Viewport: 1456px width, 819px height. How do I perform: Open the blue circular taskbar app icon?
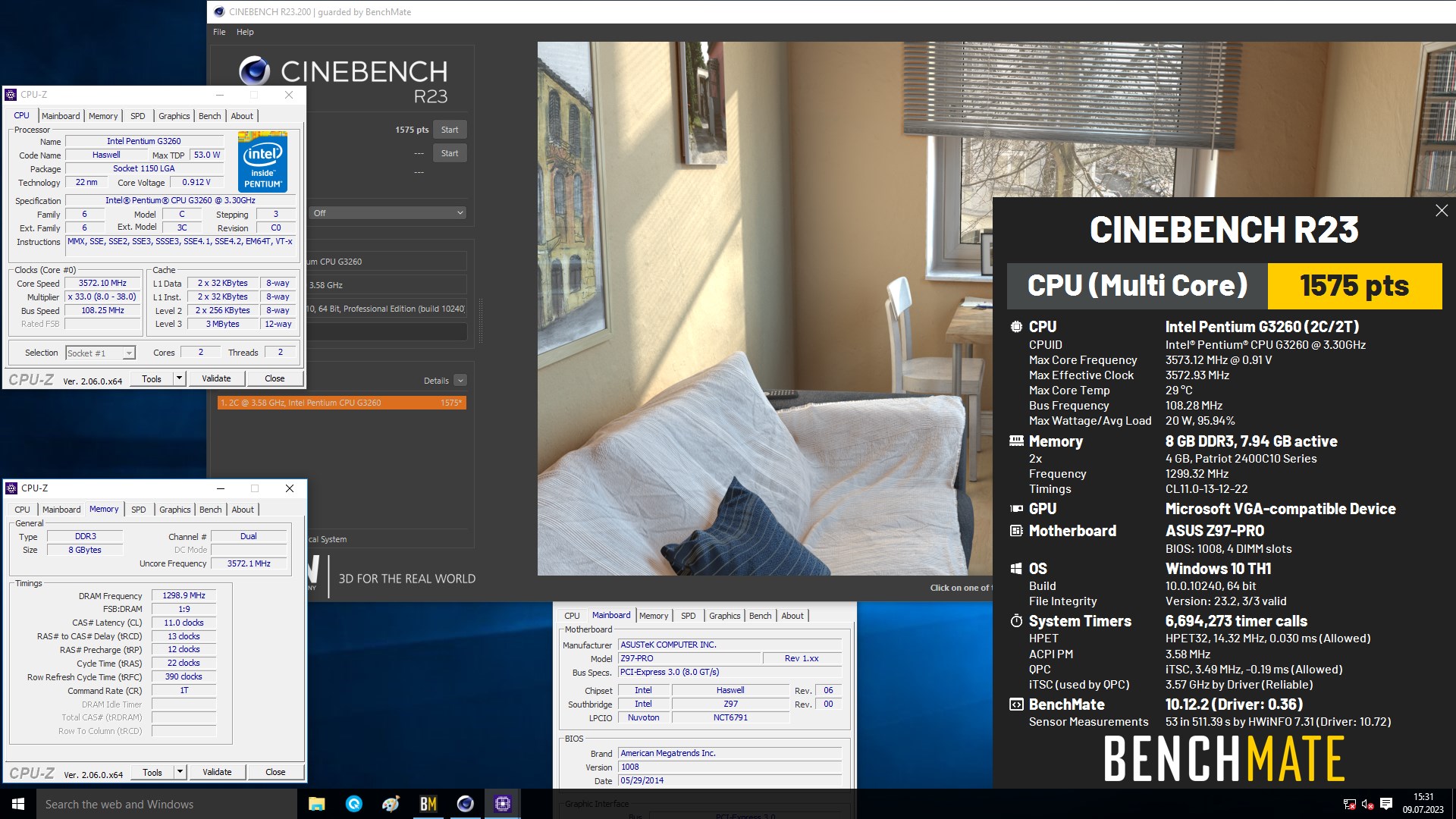click(x=354, y=804)
